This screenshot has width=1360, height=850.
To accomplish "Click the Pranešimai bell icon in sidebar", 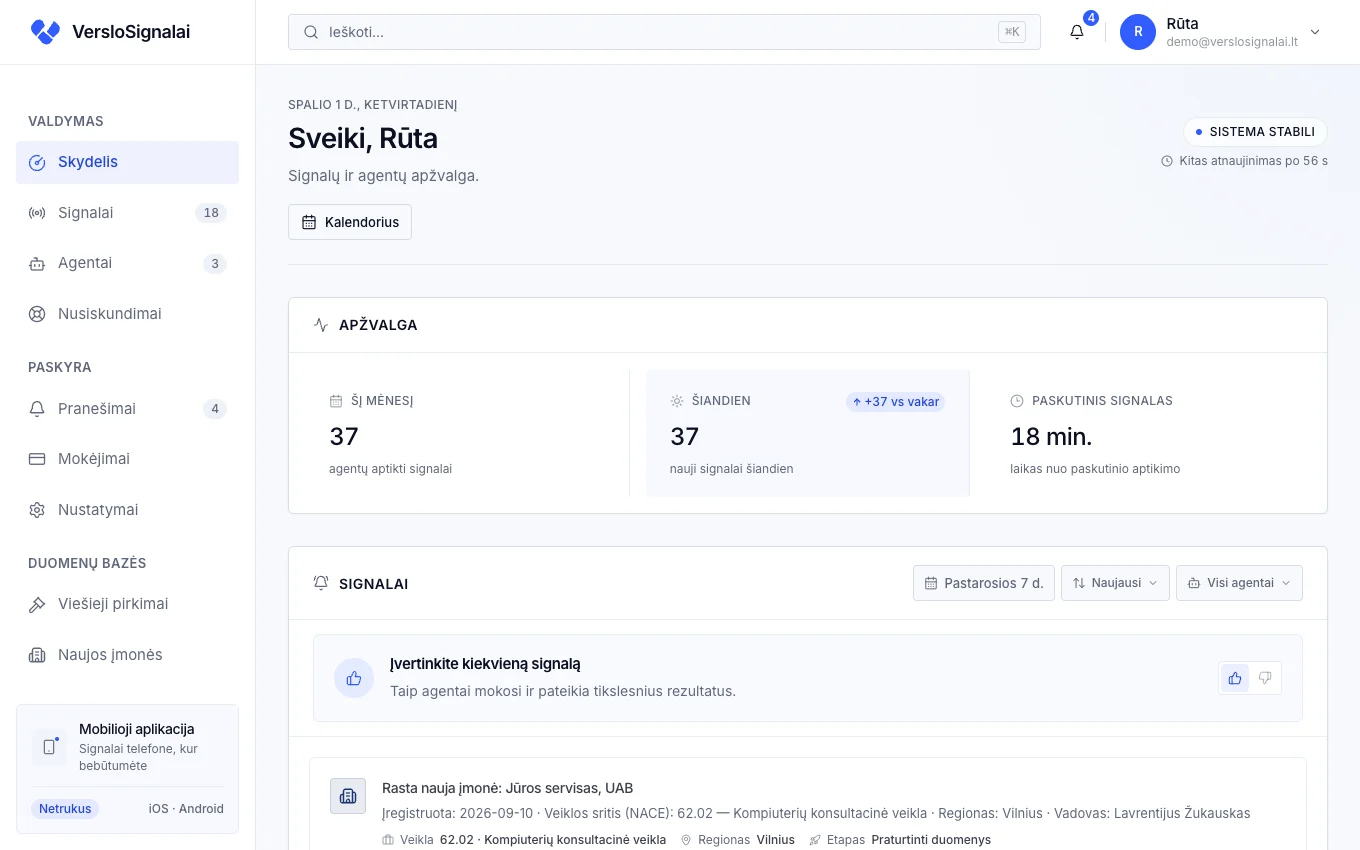I will 37,409.
